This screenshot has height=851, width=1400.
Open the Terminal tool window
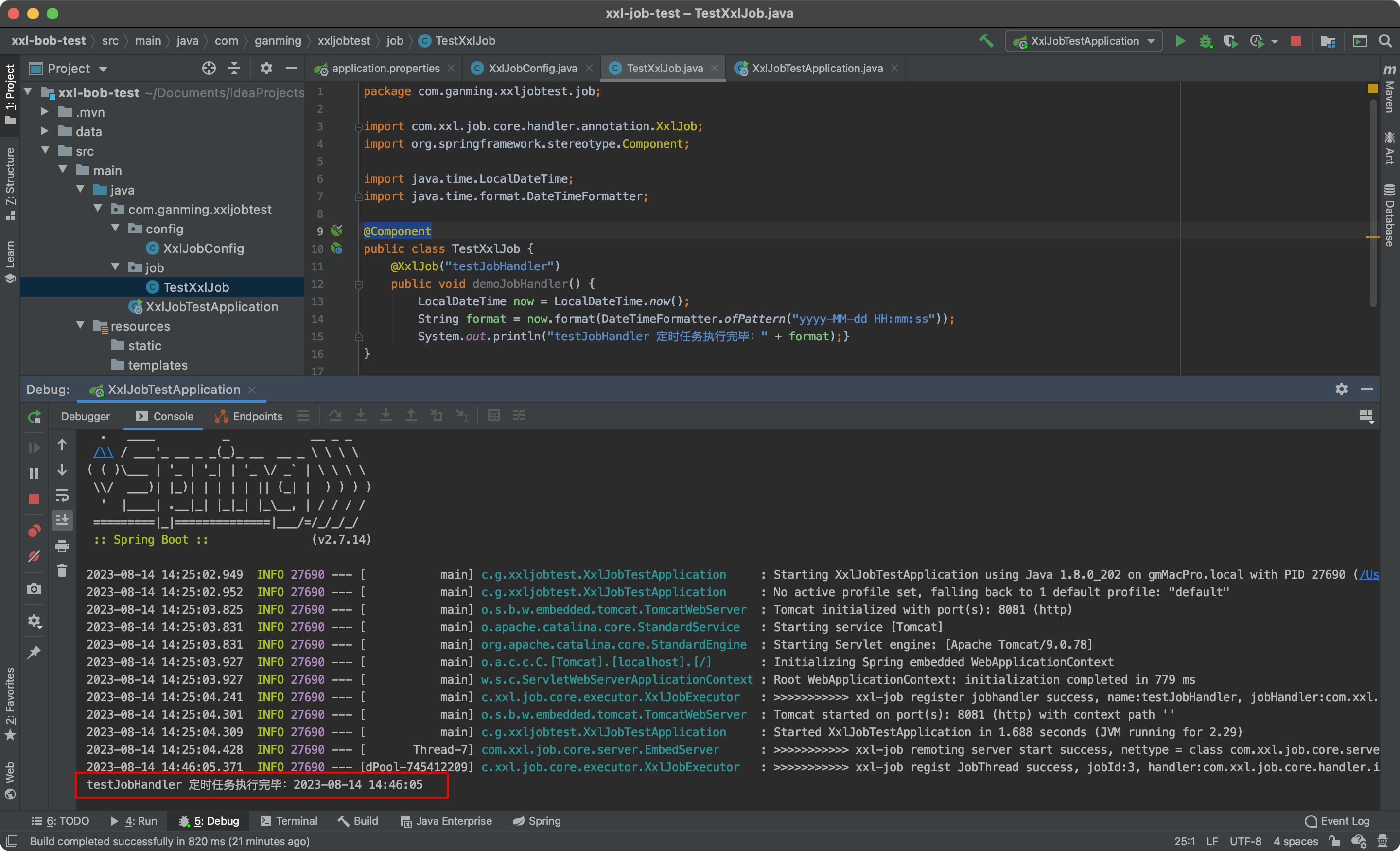289,821
